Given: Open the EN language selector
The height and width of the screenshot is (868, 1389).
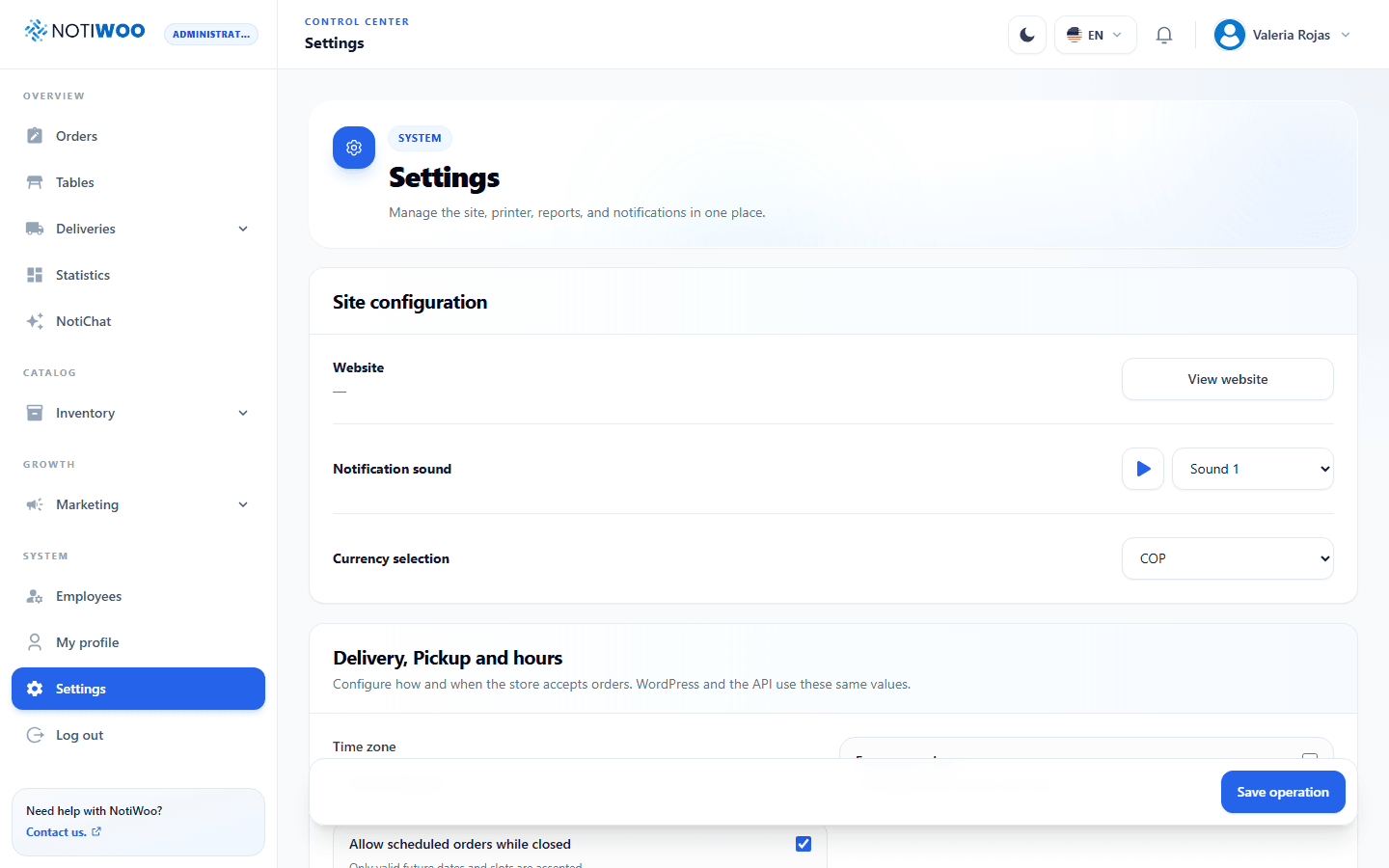Looking at the screenshot, I should [x=1096, y=35].
